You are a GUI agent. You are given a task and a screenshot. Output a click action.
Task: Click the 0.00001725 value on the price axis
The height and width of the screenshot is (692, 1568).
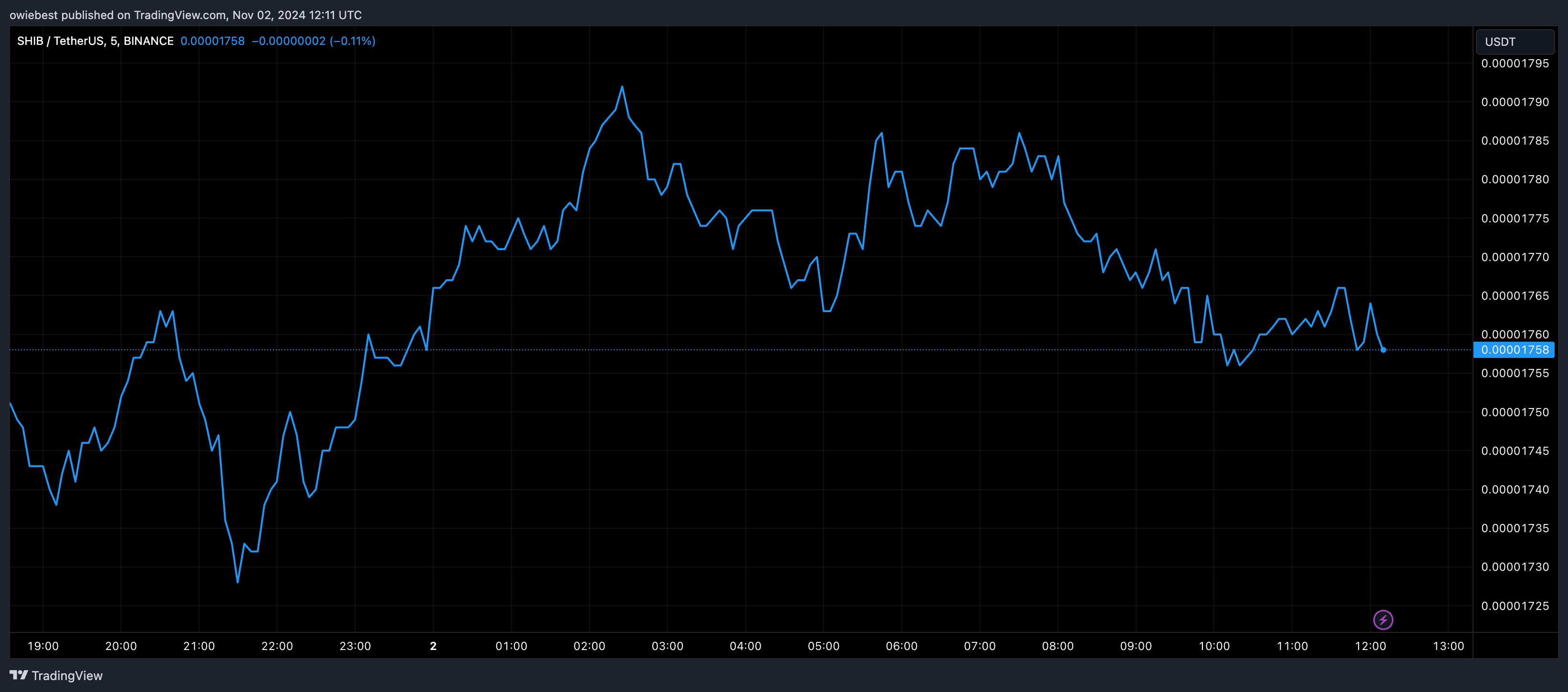tap(1515, 606)
